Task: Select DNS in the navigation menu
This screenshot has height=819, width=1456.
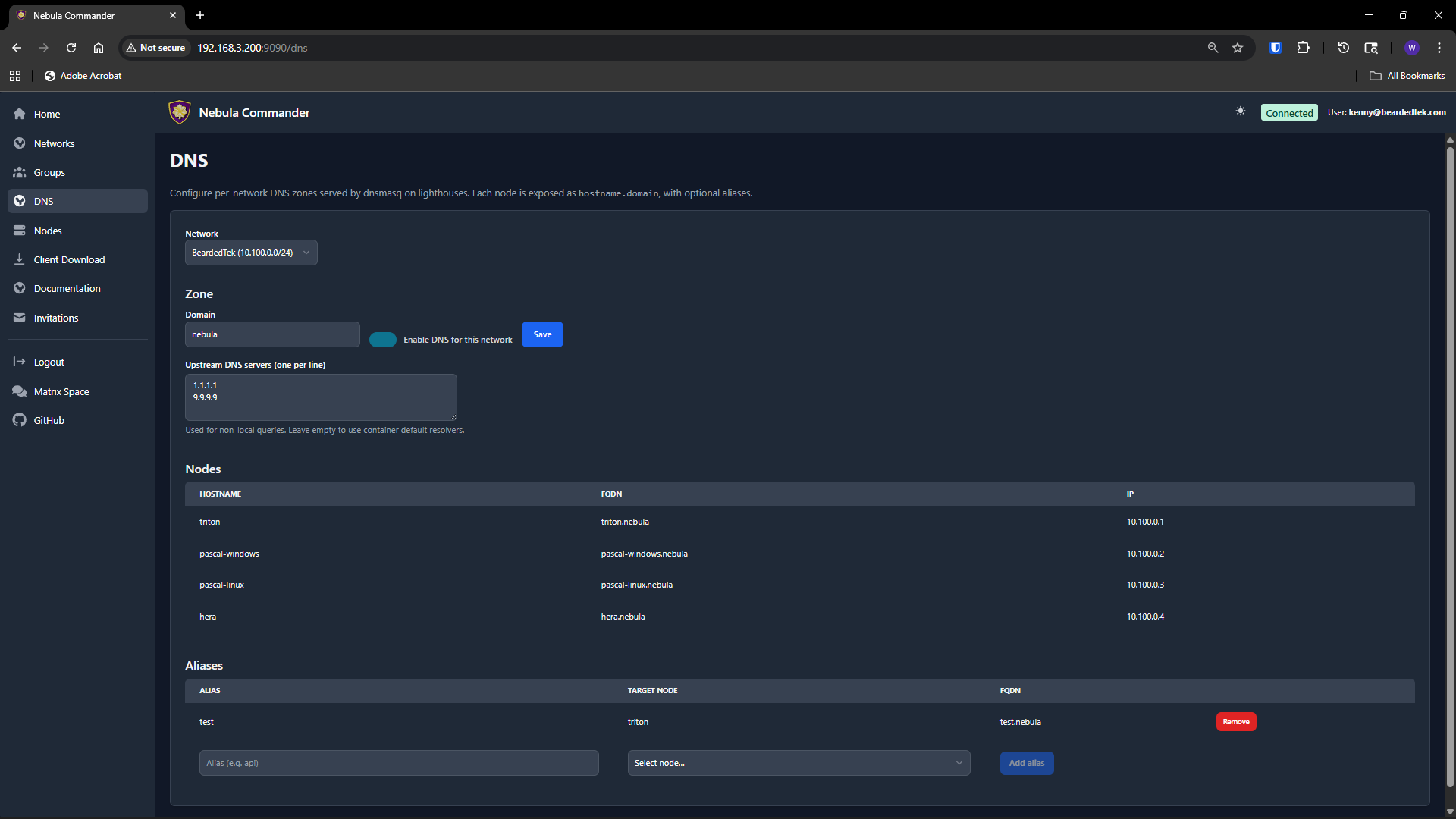Action: [44, 200]
